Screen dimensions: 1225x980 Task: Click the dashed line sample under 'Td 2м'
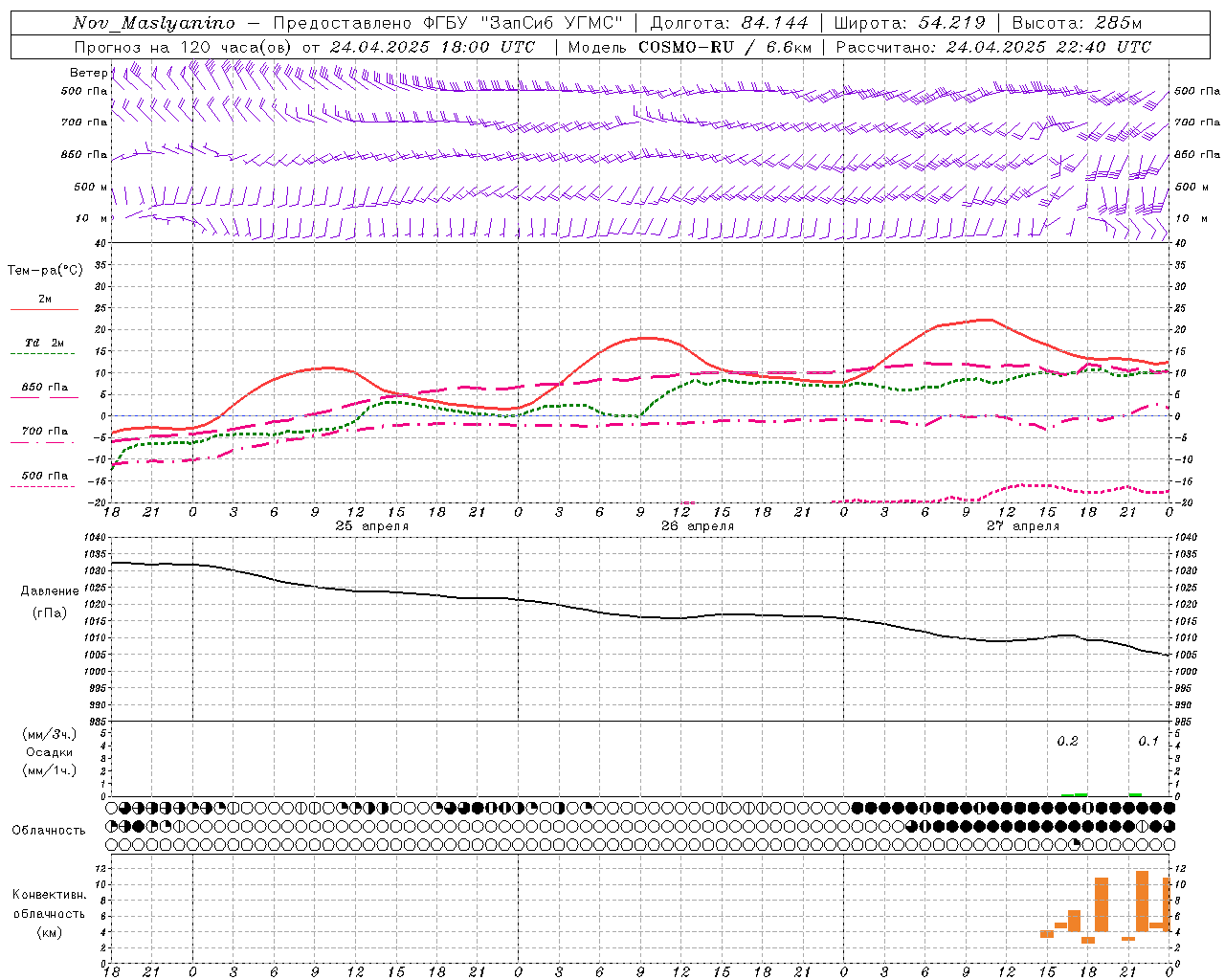coord(43,354)
